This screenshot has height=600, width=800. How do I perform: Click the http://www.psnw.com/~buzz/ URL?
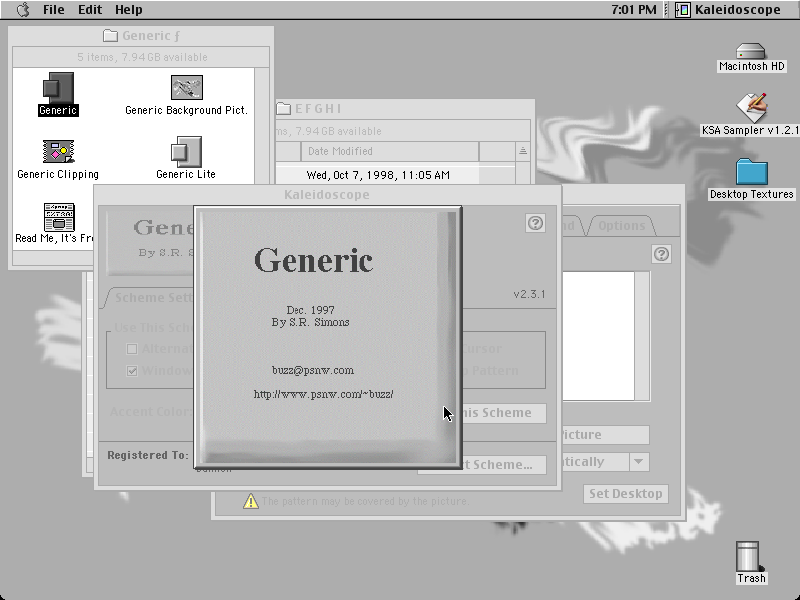pyautogui.click(x=323, y=394)
